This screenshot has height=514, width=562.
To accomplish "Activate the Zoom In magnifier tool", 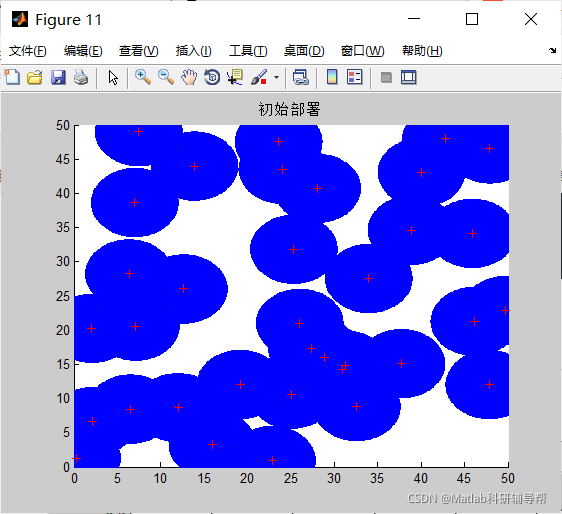I will tap(143, 77).
